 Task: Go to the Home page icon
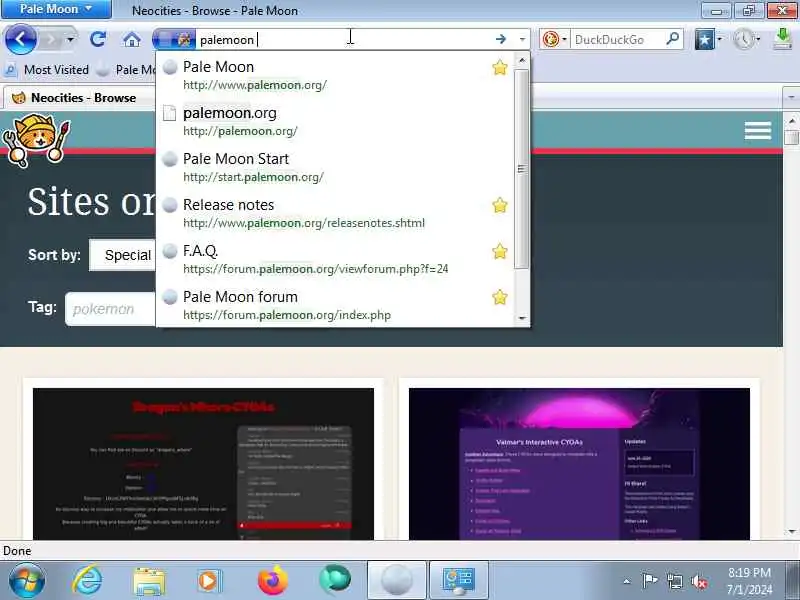point(132,39)
